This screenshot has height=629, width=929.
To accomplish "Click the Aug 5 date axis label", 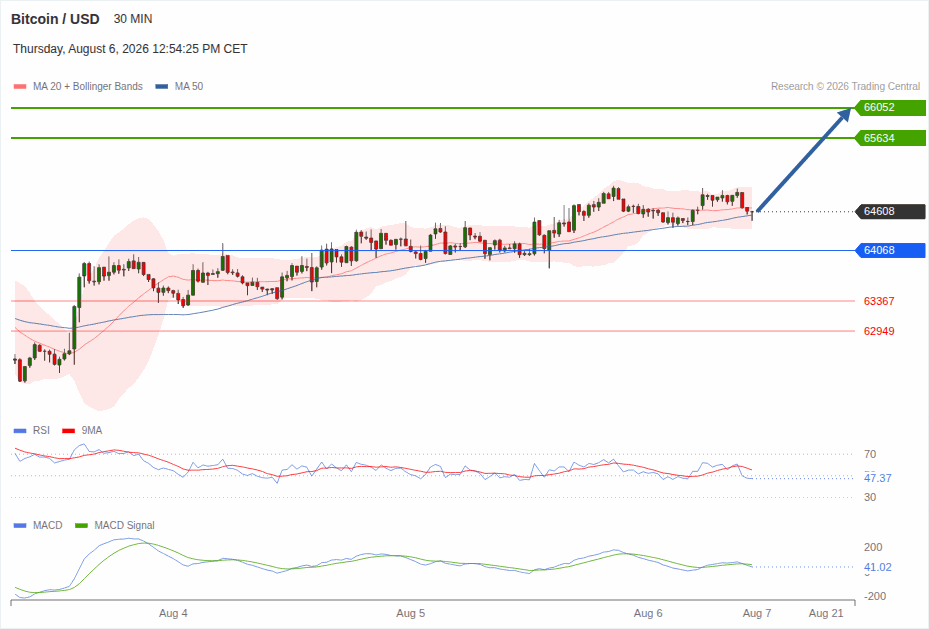I will point(411,613).
